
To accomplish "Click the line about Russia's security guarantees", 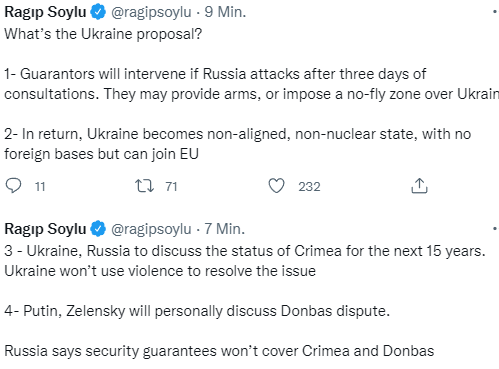I will click(x=219, y=351).
